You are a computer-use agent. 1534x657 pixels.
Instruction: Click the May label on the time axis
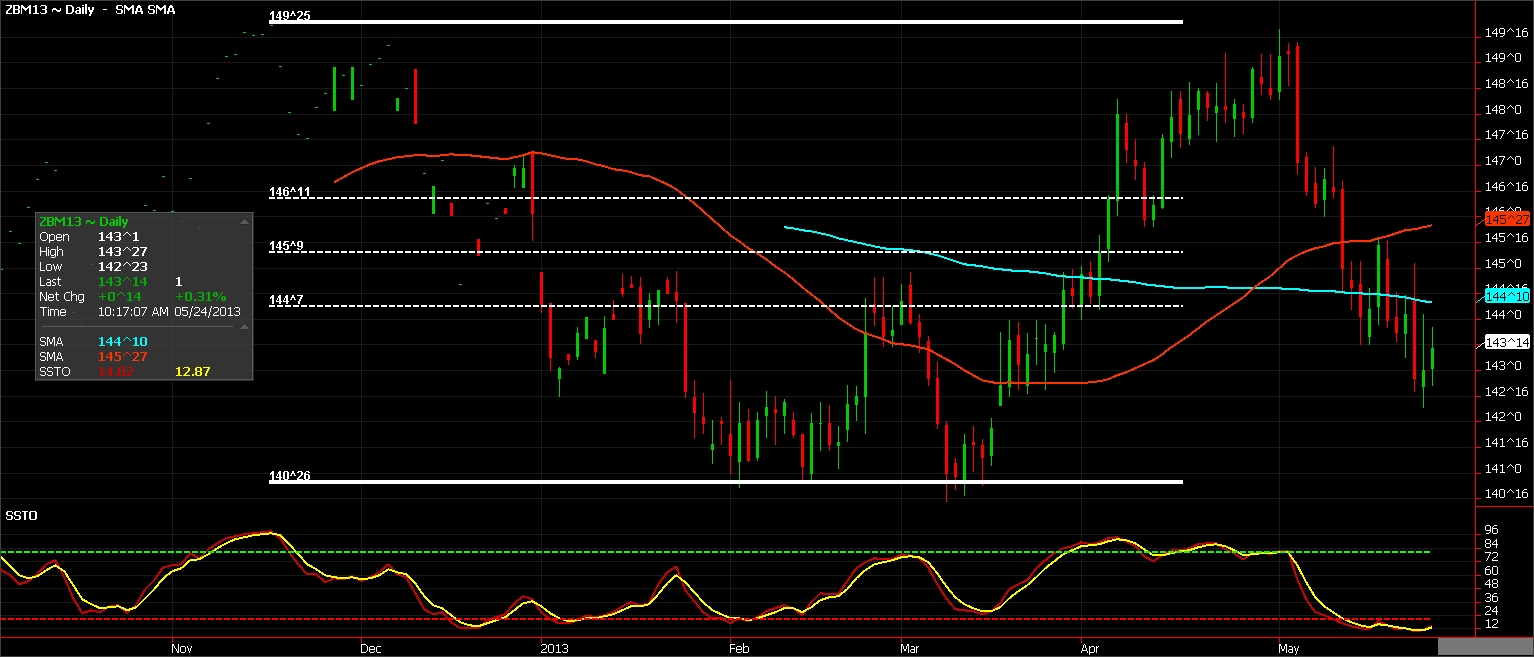click(1291, 648)
